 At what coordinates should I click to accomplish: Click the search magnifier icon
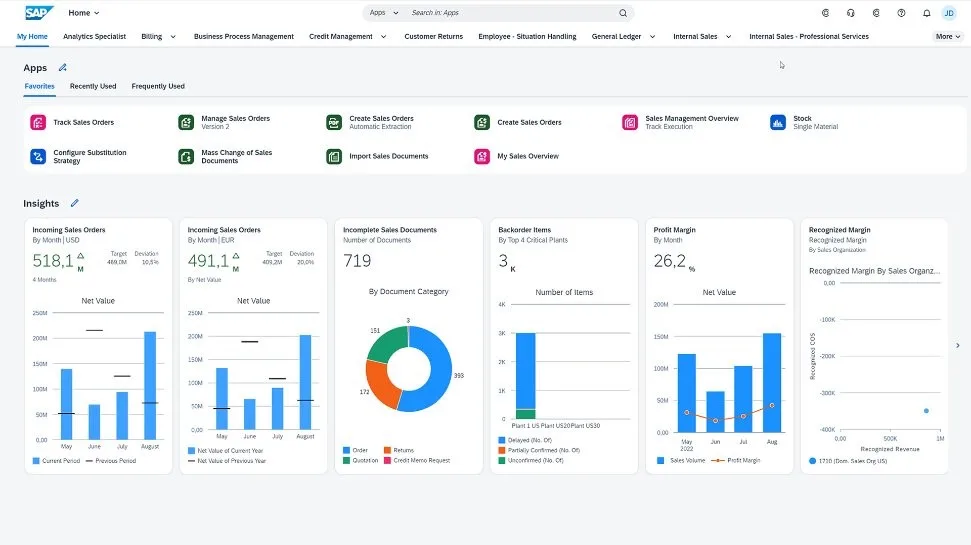(x=623, y=12)
